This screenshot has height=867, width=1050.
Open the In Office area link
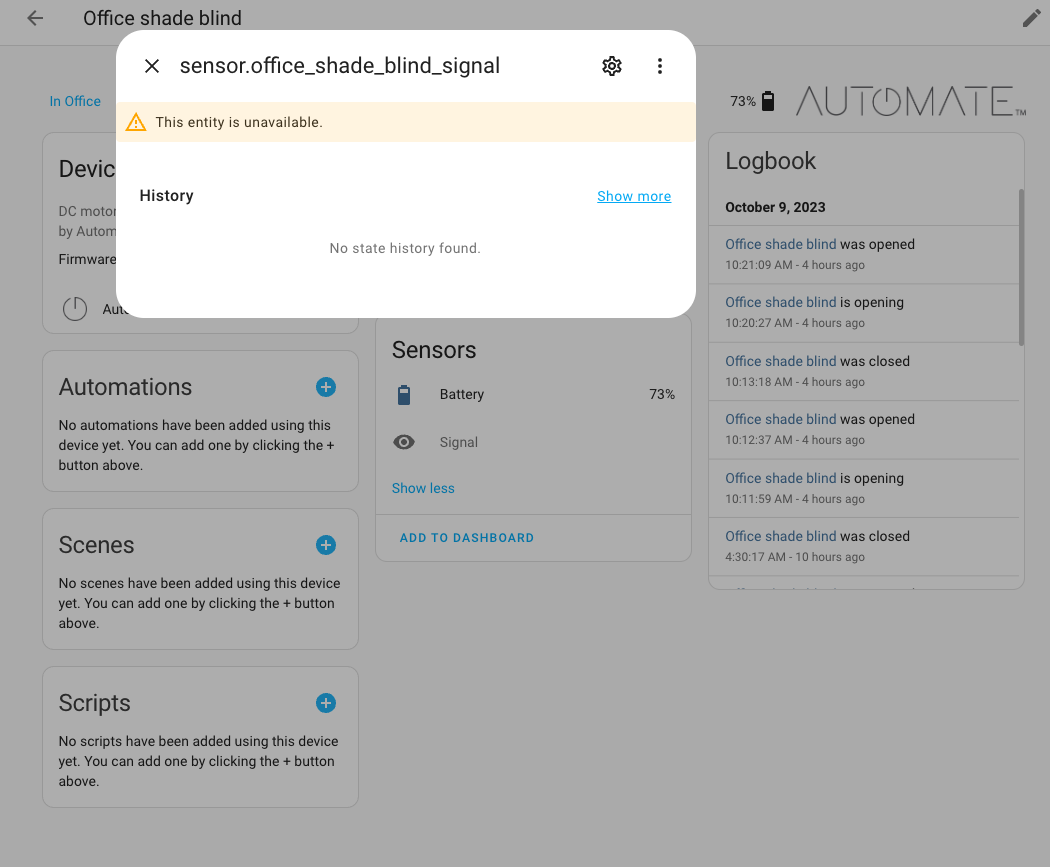pos(75,101)
